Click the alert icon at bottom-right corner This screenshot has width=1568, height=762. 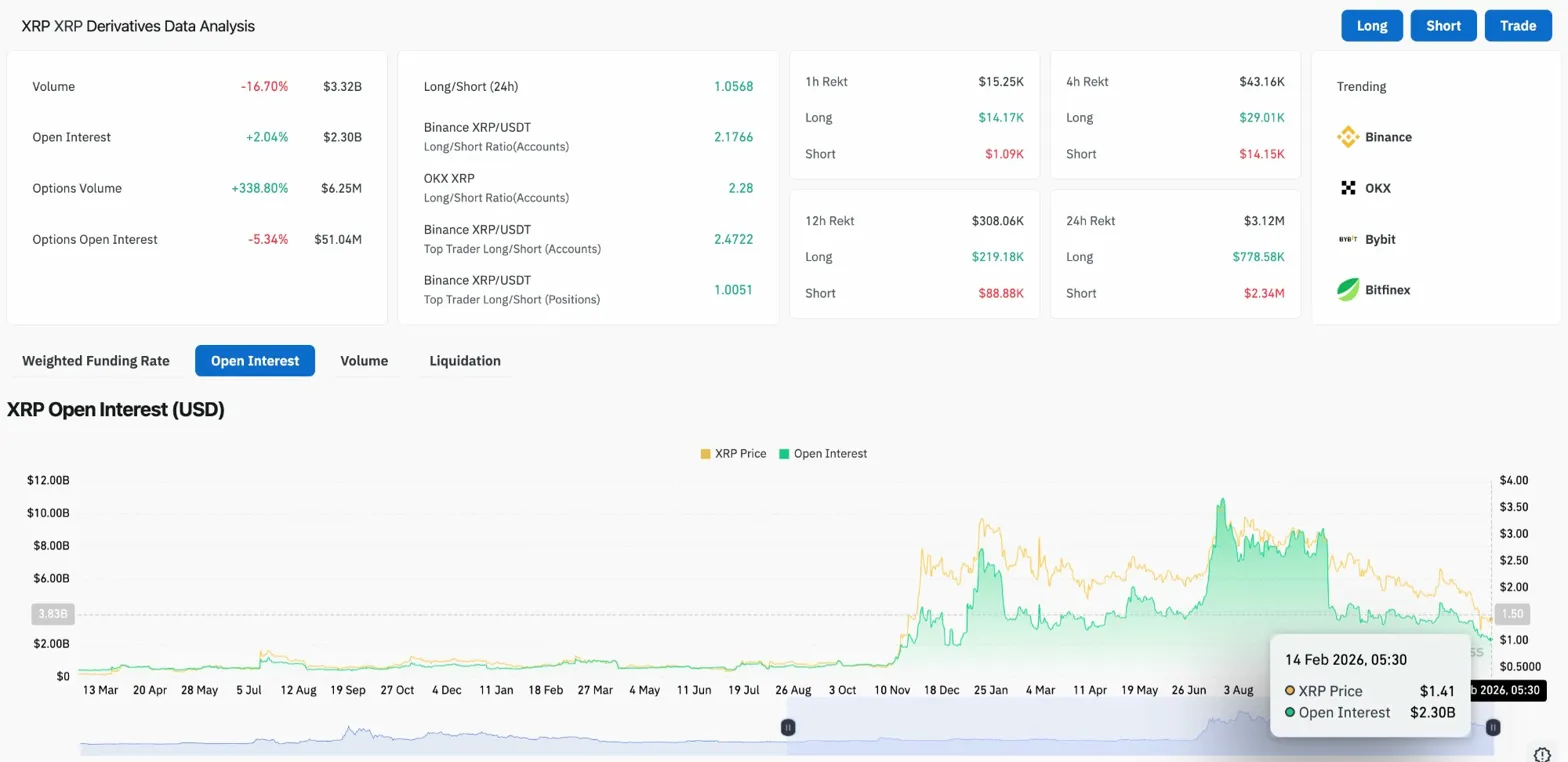click(1543, 753)
